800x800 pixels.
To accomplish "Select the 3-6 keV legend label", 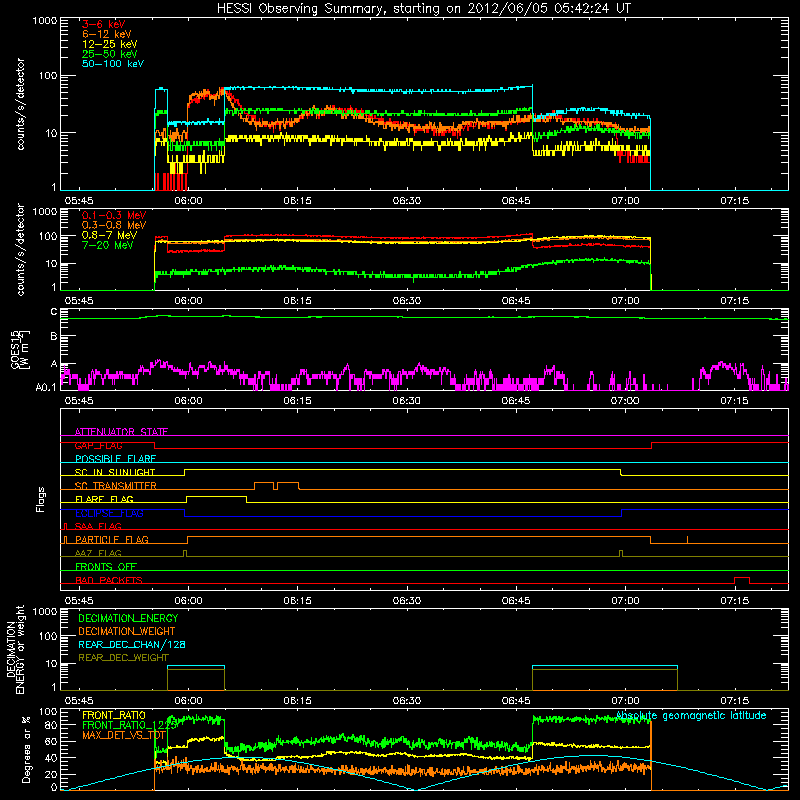I will pos(104,24).
